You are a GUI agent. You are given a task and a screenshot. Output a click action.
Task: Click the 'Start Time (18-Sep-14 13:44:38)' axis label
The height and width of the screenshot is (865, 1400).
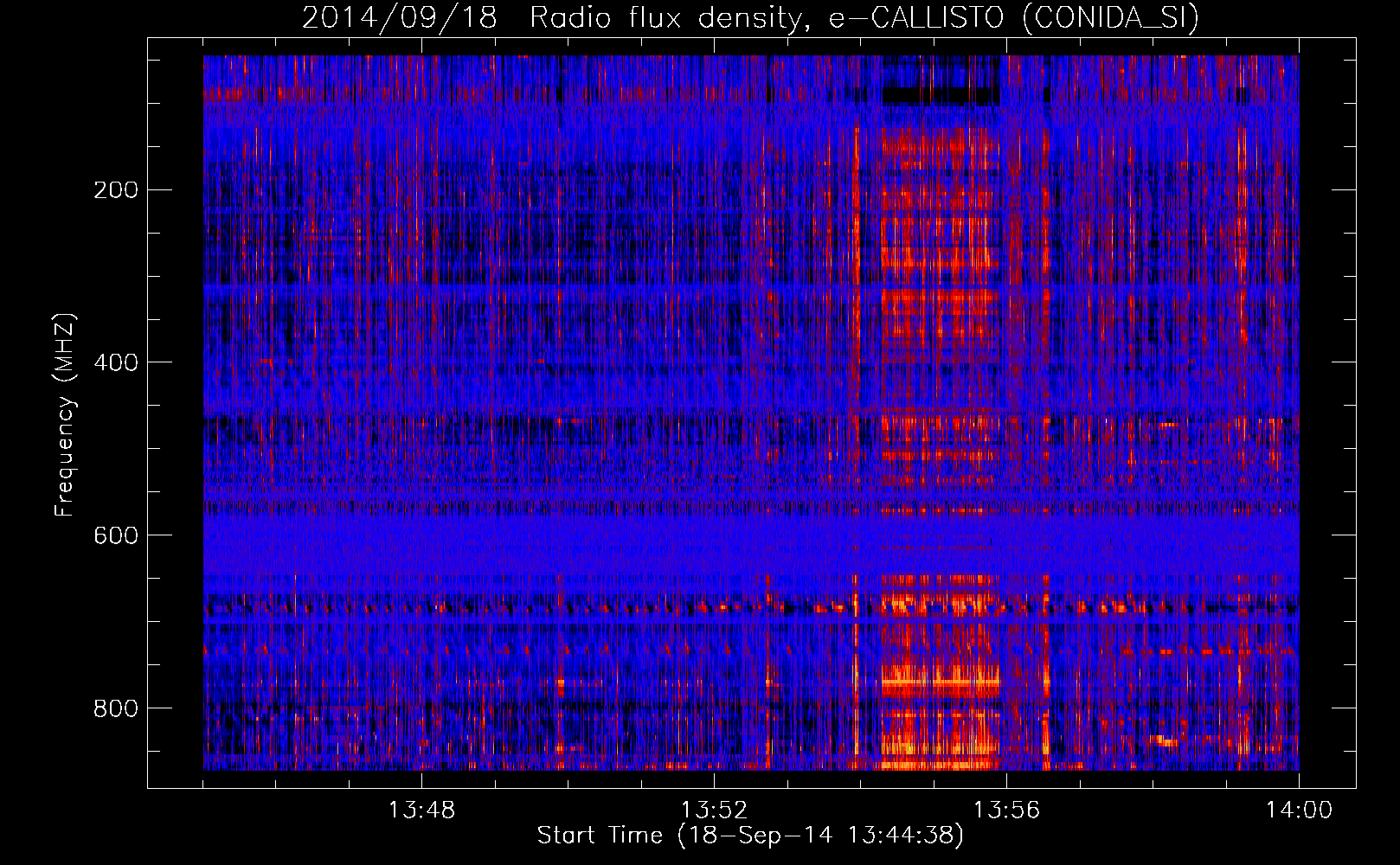(750, 836)
